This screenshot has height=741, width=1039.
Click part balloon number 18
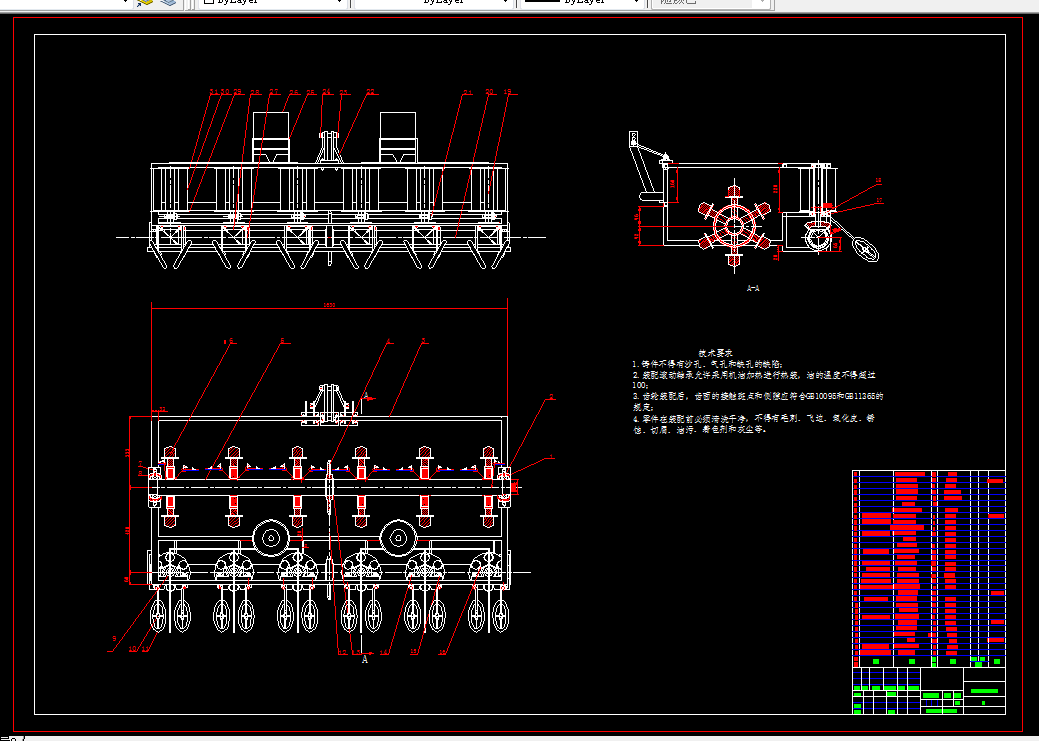point(879,180)
